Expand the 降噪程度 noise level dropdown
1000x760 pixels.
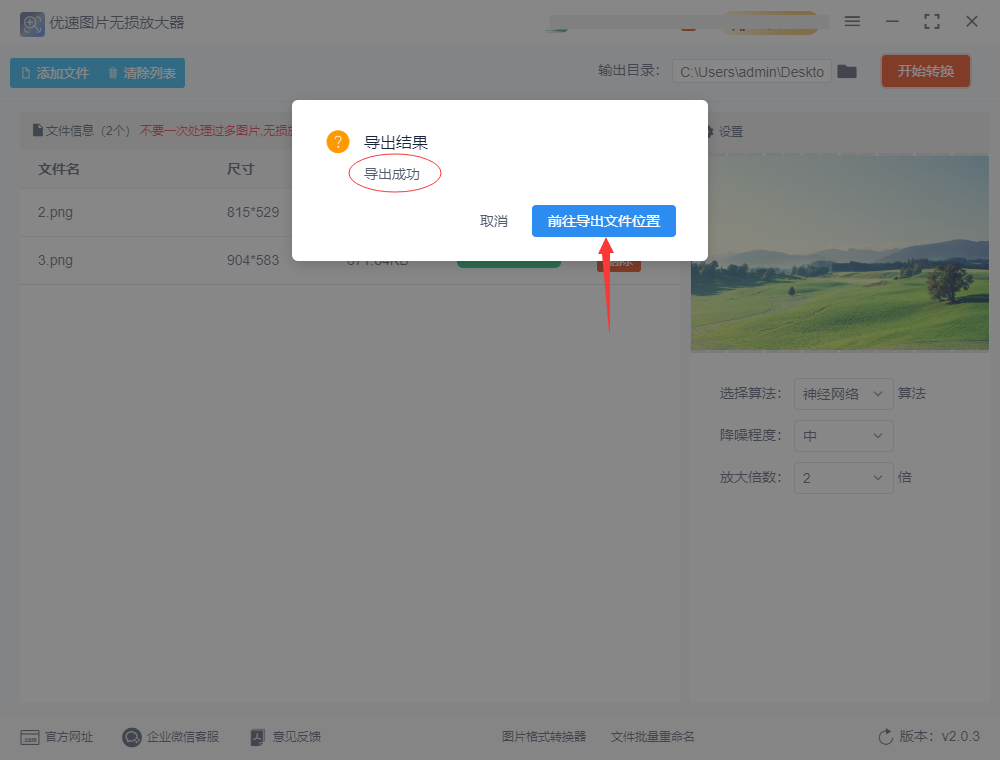[x=843, y=436]
